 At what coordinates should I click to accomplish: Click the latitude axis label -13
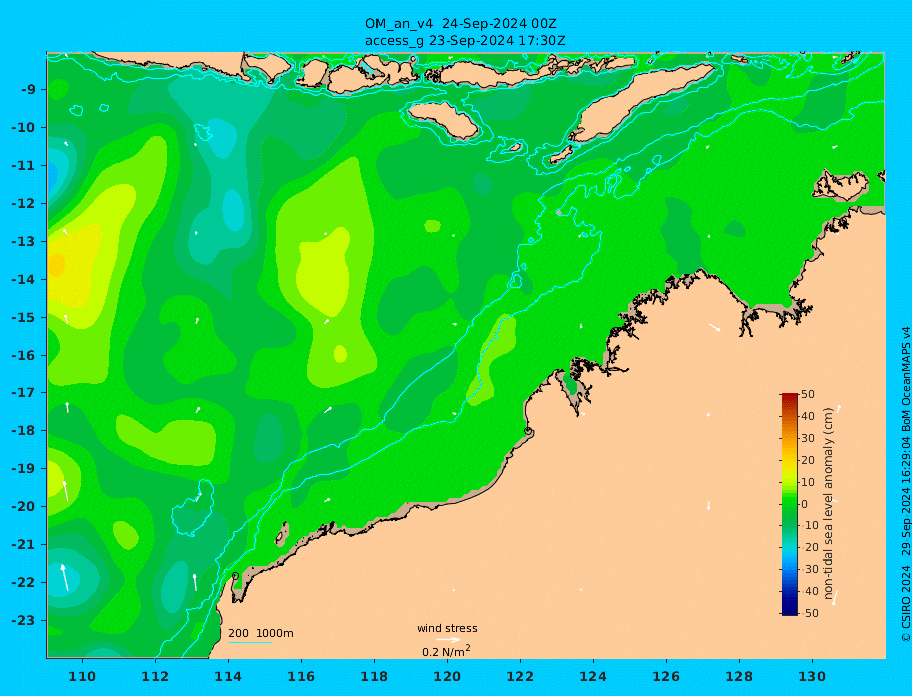pyautogui.click(x=24, y=241)
